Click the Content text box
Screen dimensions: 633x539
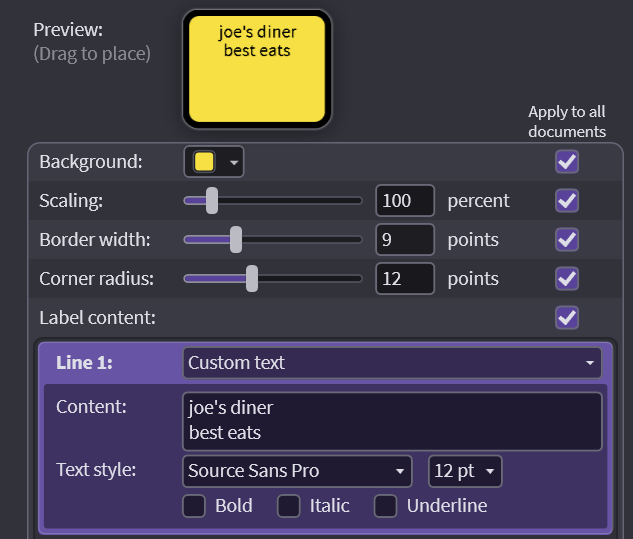click(x=392, y=421)
